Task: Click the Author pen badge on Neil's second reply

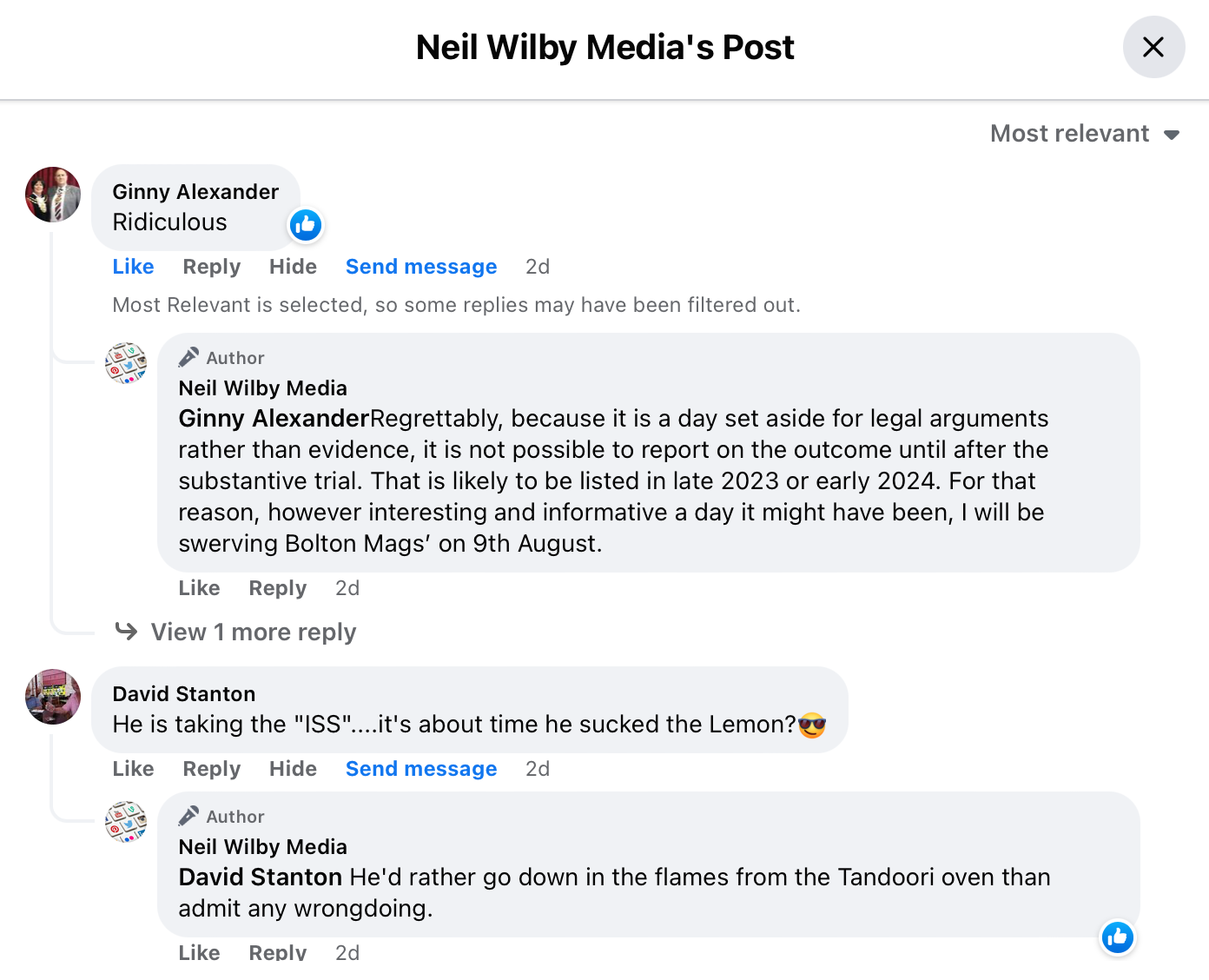Action: pyautogui.click(x=190, y=814)
